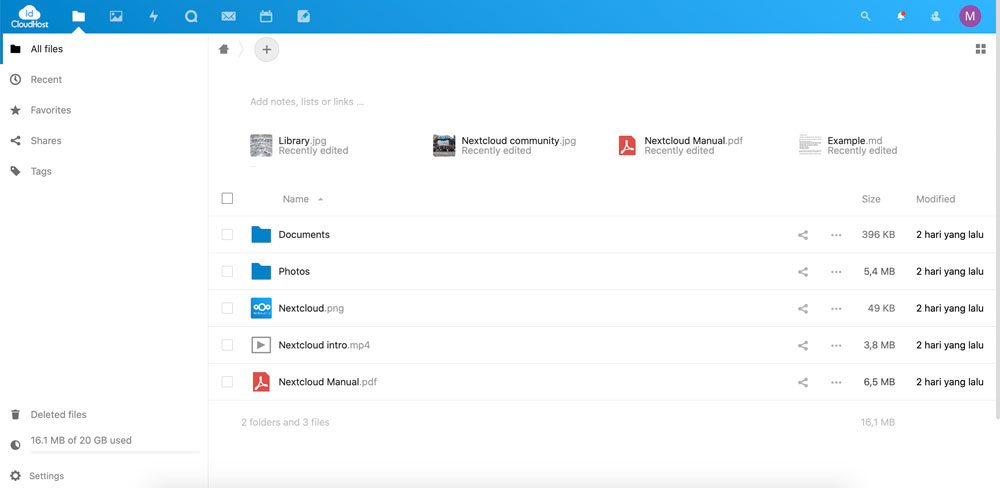This screenshot has height=488, width=1000.
Task: Open recently edited Nextcloud community.jpg
Action: coord(504,145)
